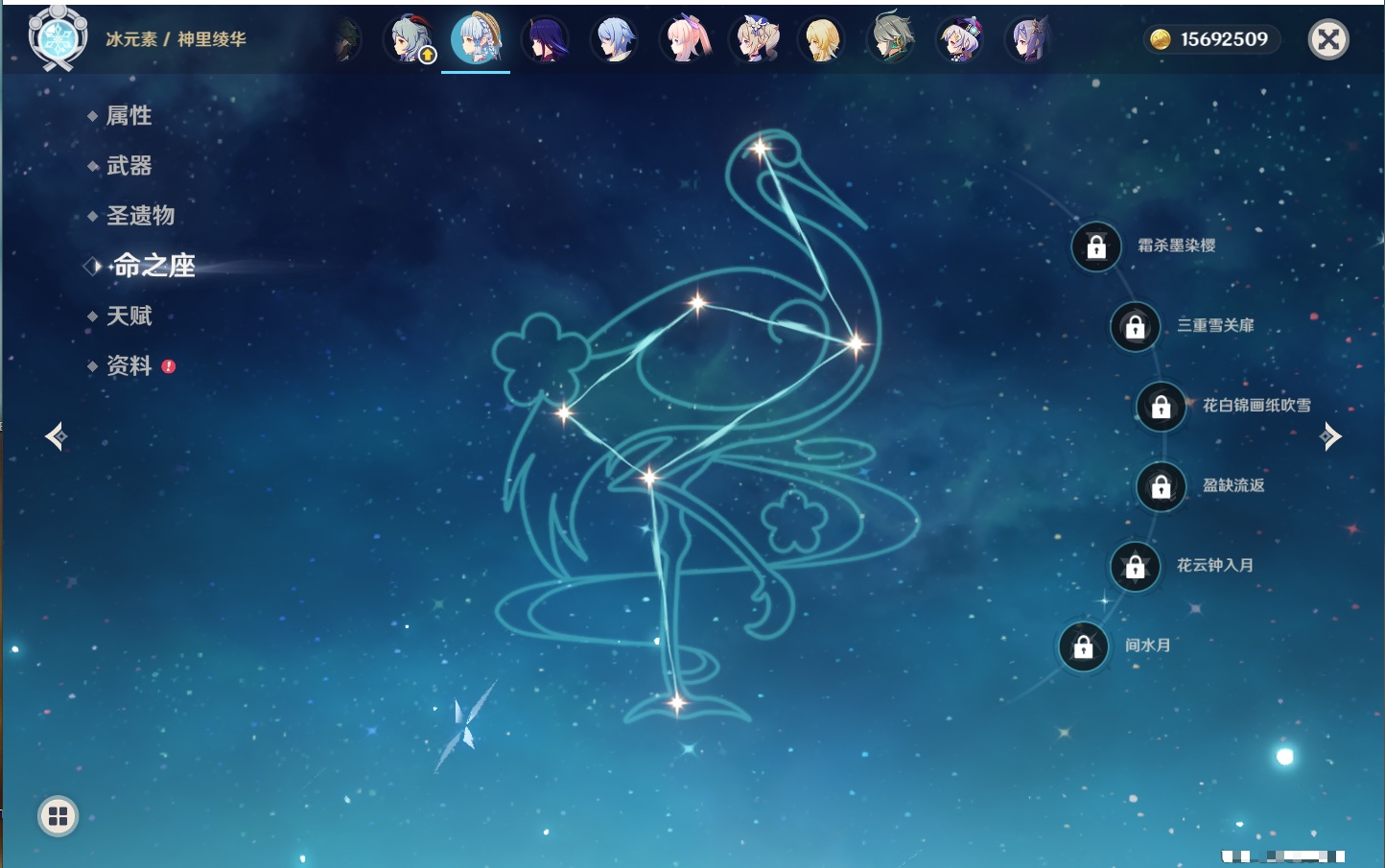
Task: Select the highlighted Ayaka avatar
Action: [477, 39]
